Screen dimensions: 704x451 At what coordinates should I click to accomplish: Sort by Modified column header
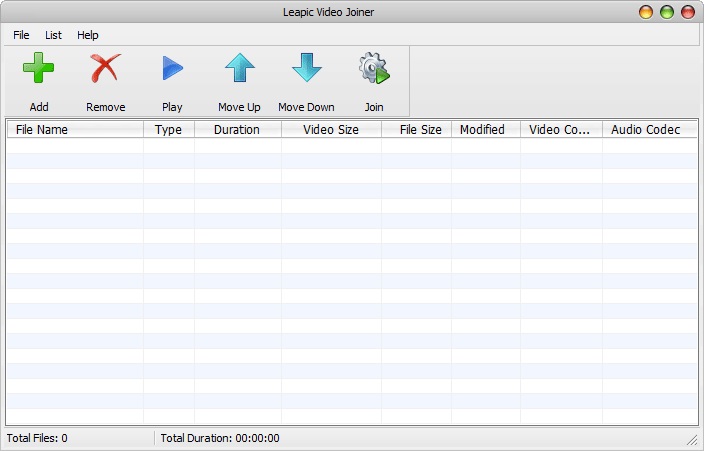point(485,130)
